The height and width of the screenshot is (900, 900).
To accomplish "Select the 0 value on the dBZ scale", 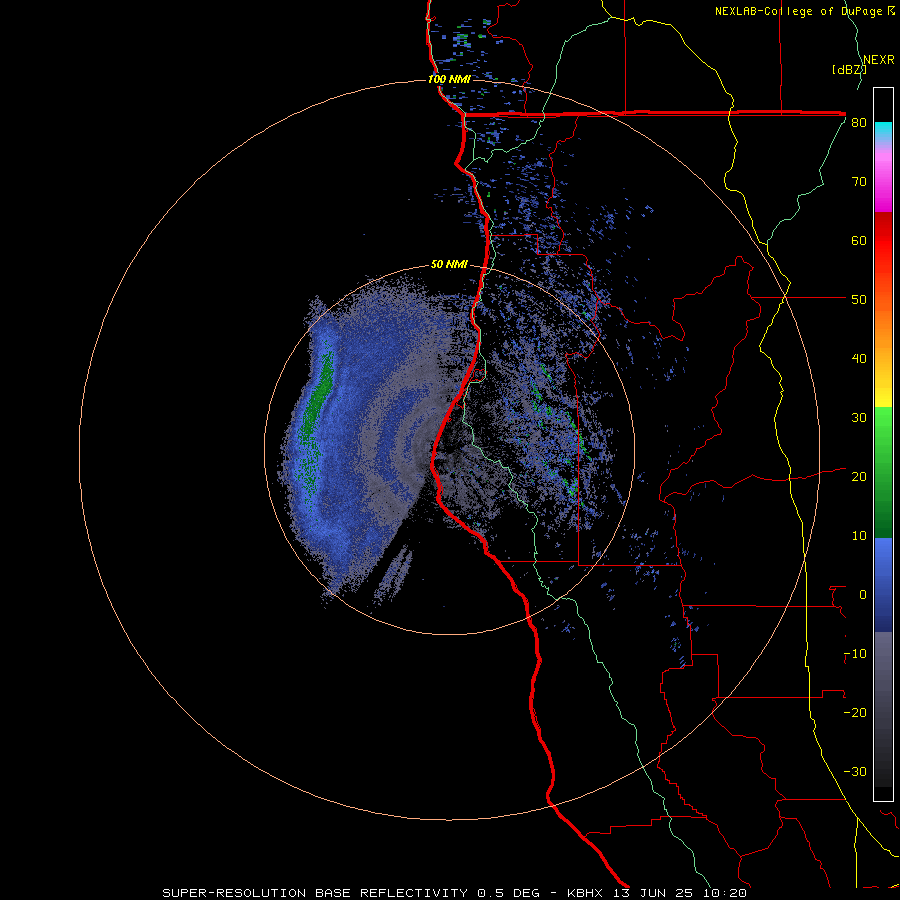I will click(863, 595).
